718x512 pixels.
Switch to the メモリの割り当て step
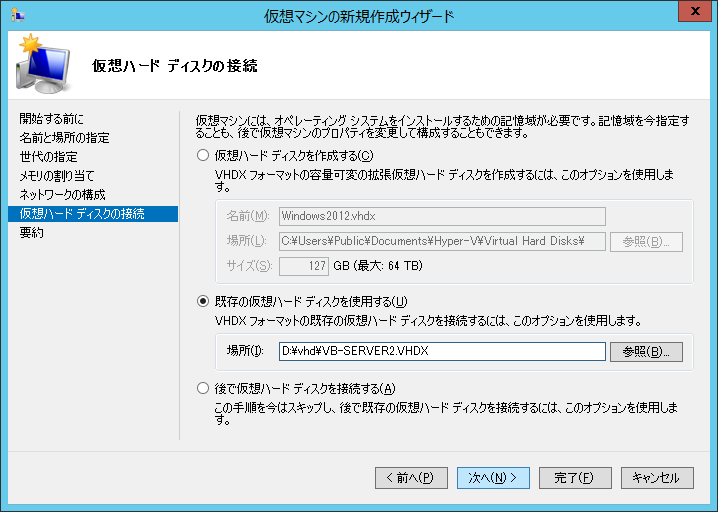pyautogui.click(x=59, y=176)
